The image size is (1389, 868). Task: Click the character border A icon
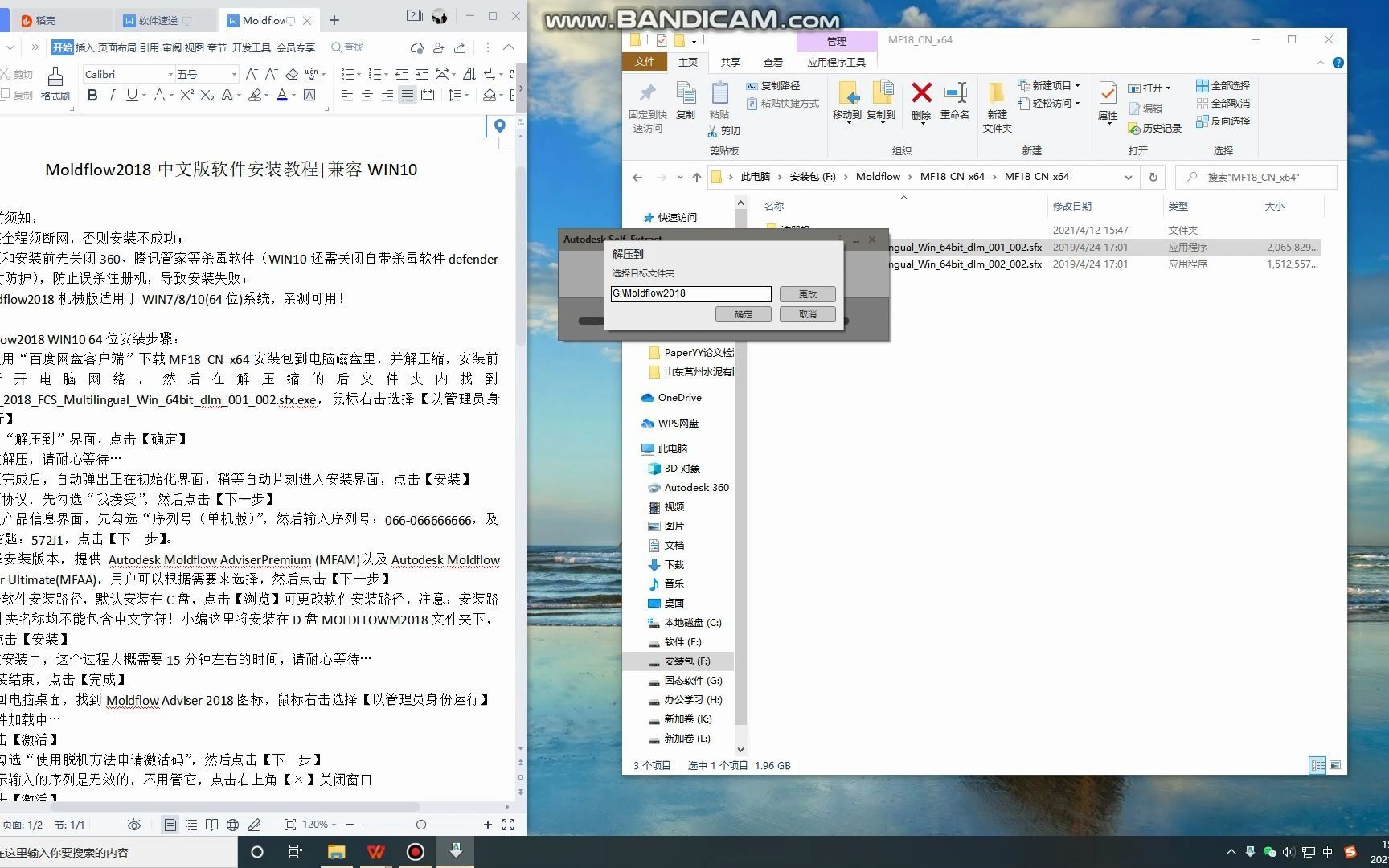click(309, 96)
